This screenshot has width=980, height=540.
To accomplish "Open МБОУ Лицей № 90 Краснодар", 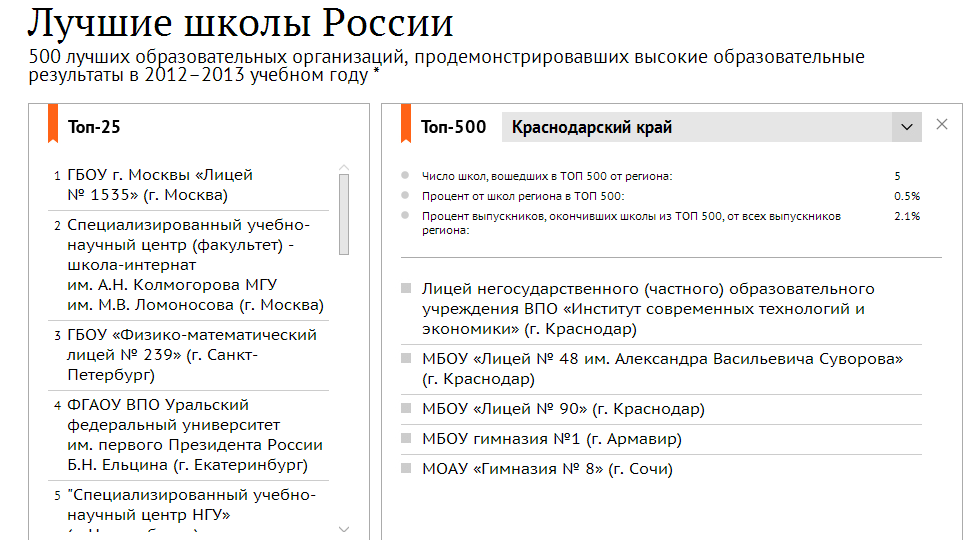I will pos(563,409).
